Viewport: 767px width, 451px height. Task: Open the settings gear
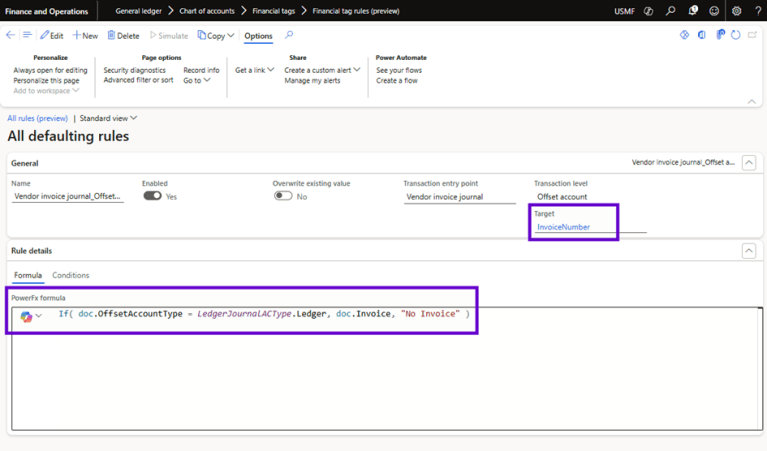point(737,11)
